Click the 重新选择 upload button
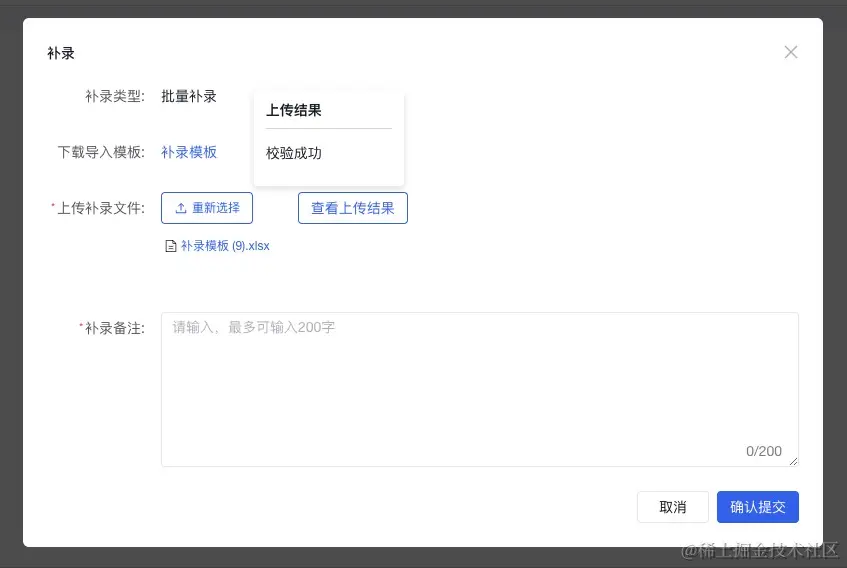 [x=207, y=208]
